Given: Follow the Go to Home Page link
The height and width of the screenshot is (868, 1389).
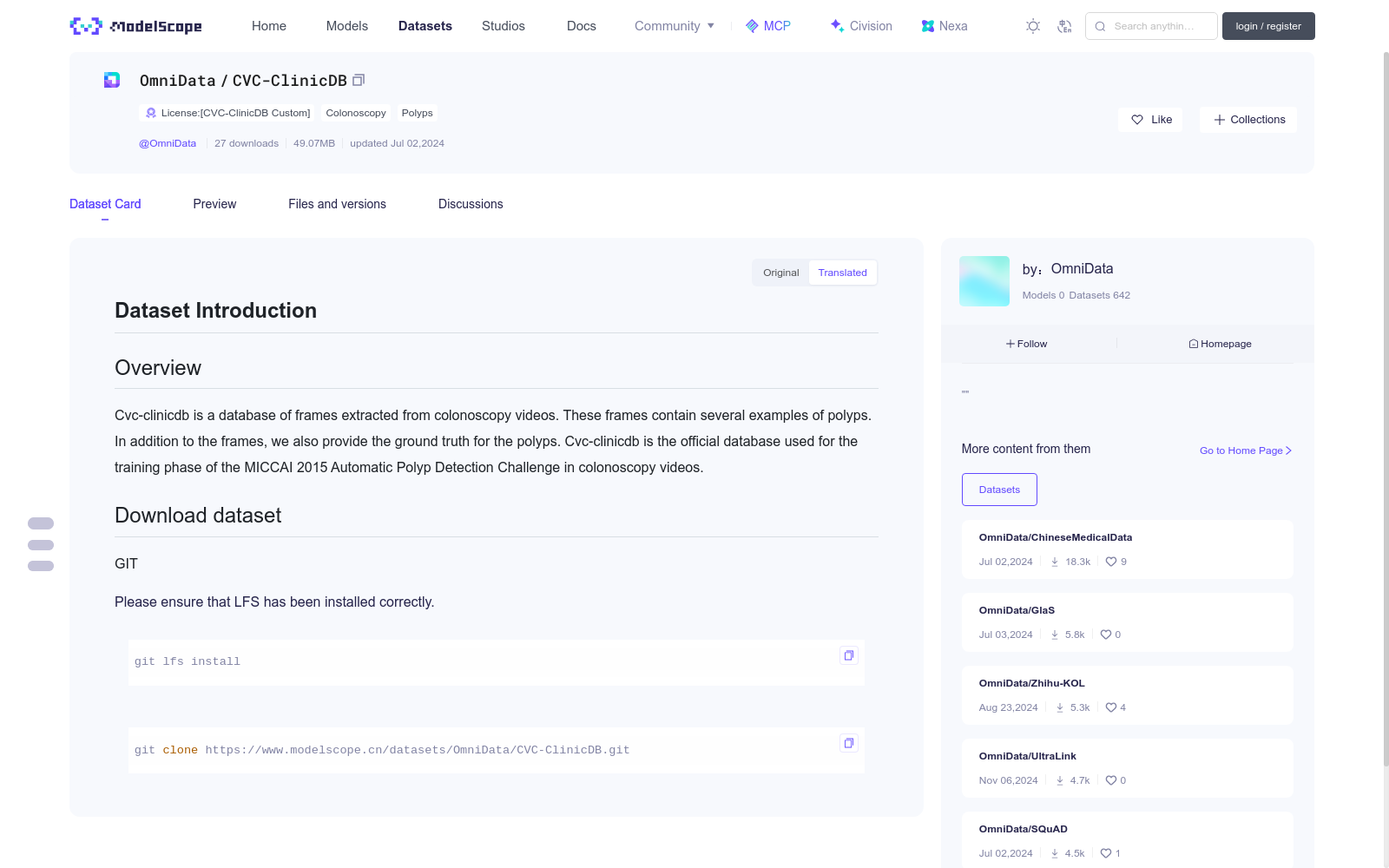Looking at the screenshot, I should pos(1246,450).
